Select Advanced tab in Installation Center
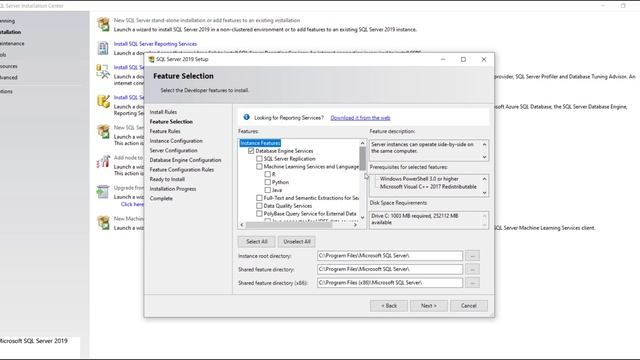The height and width of the screenshot is (360, 640). [x=9, y=78]
